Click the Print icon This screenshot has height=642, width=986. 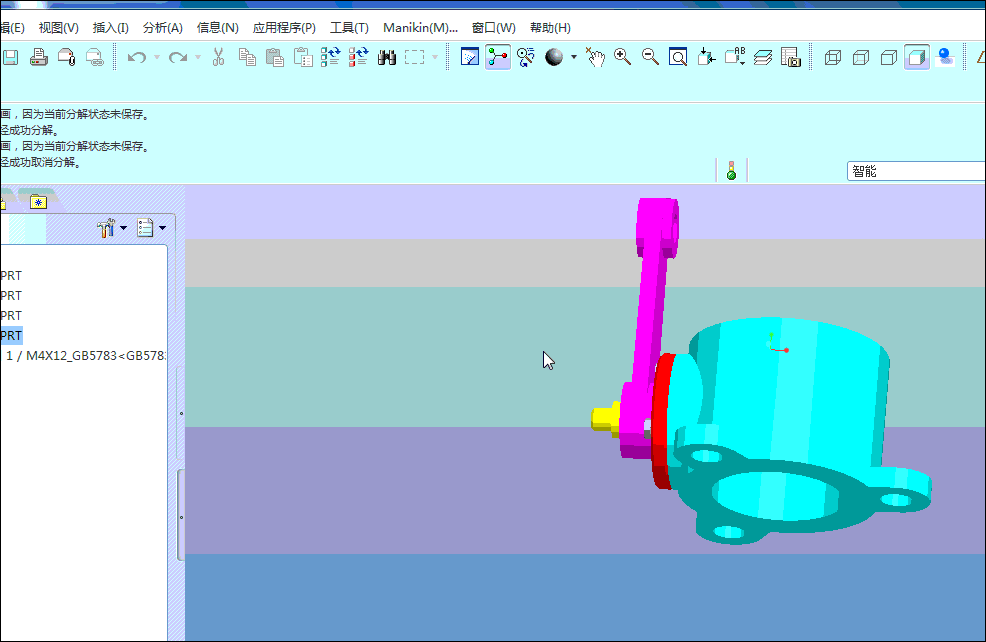(x=38, y=57)
